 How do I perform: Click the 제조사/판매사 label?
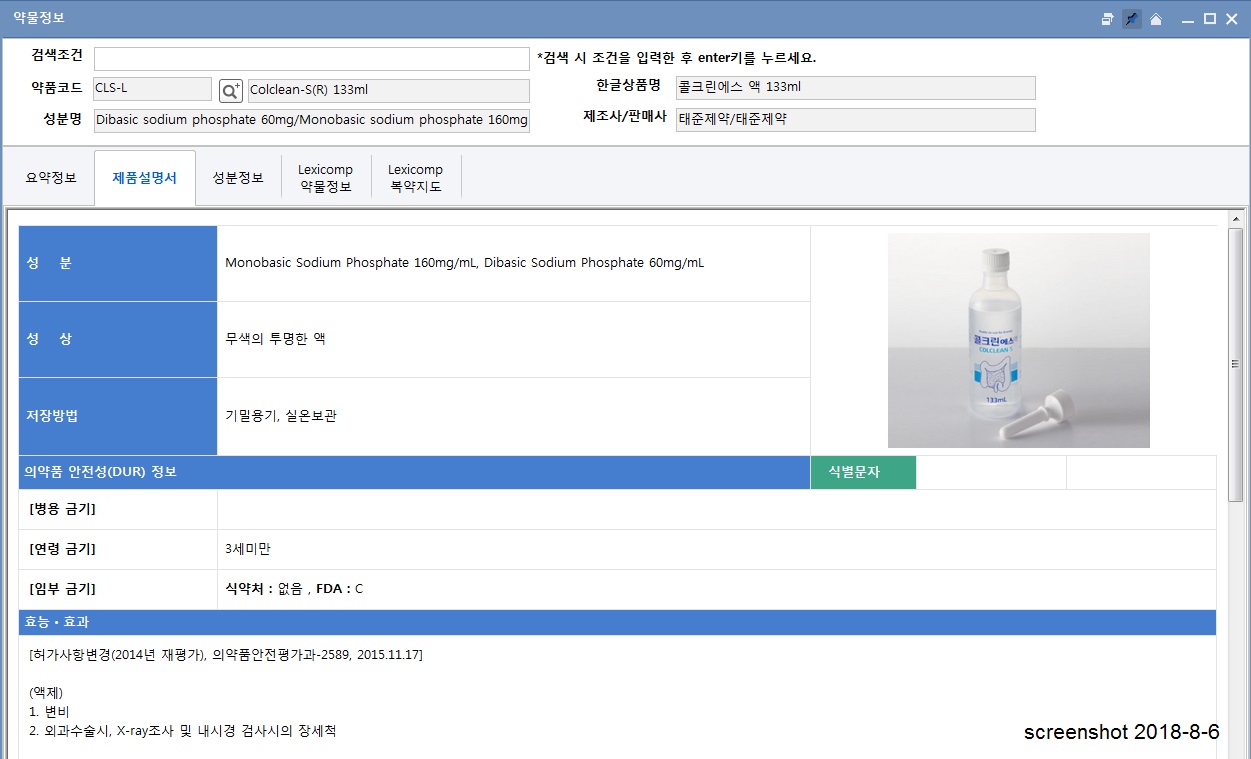[x=625, y=116]
